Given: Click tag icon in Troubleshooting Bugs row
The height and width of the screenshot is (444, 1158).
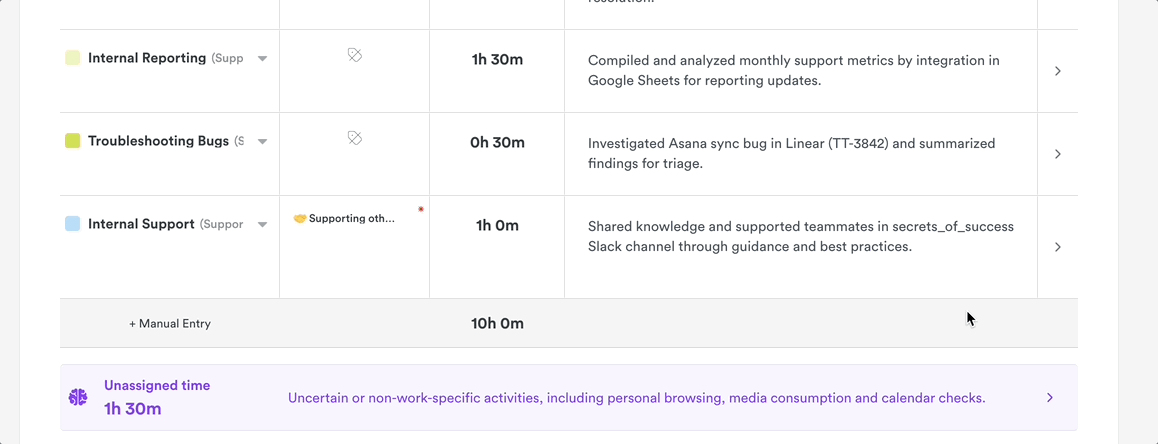Looking at the screenshot, I should tap(354, 138).
